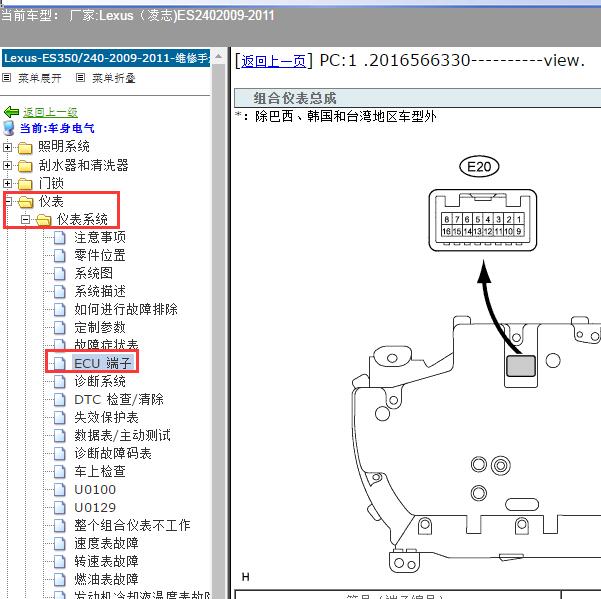This screenshot has width=601, height=599.
Task: Open the 零件位置 page
Action: [x=100, y=255]
